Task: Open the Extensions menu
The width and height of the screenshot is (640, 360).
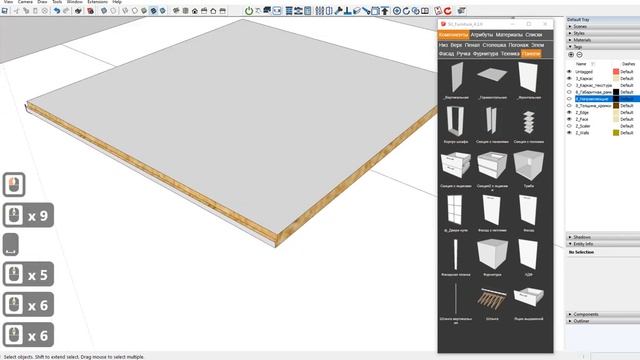Action: (x=98, y=2)
